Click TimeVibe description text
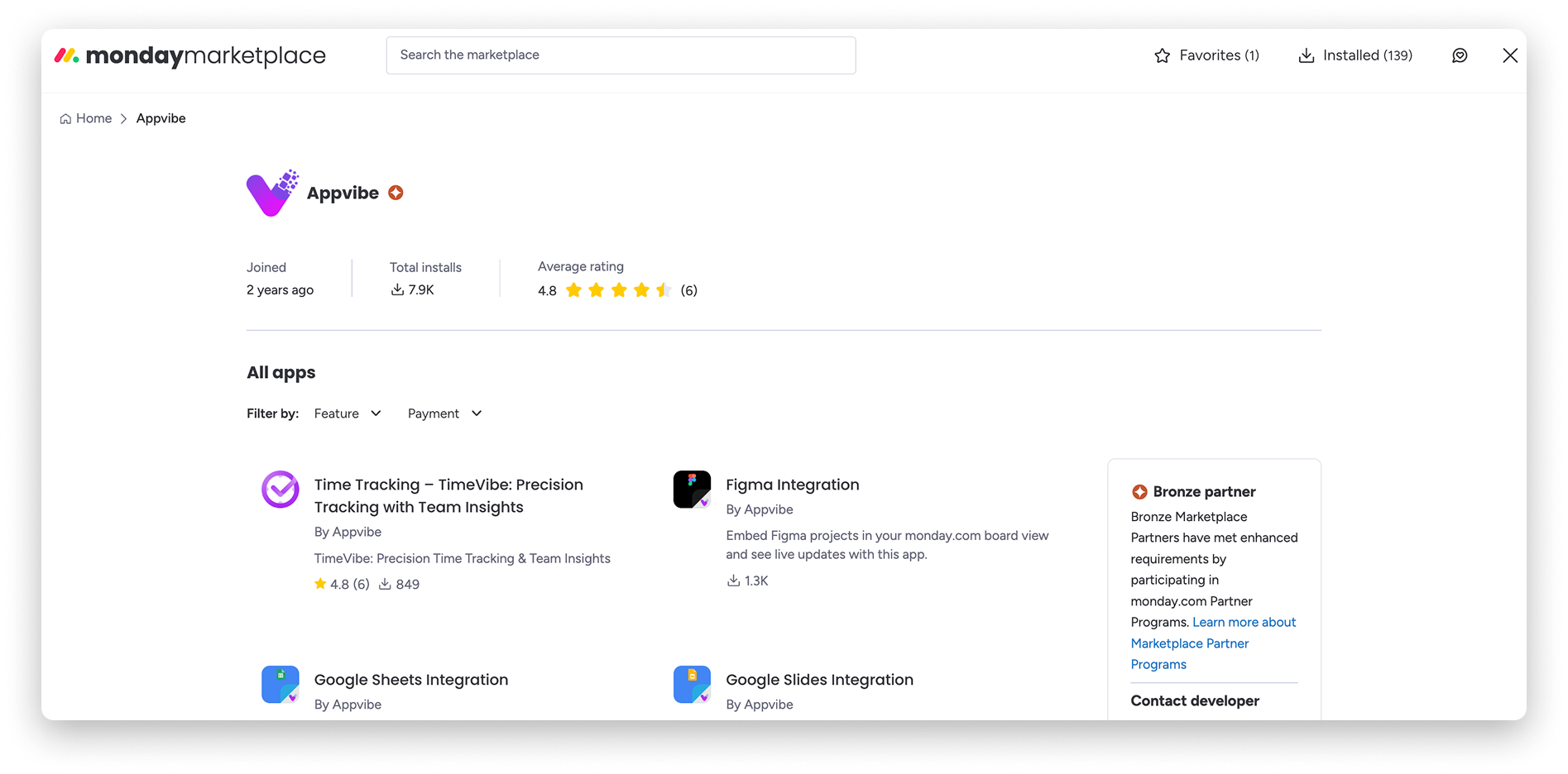 463,558
